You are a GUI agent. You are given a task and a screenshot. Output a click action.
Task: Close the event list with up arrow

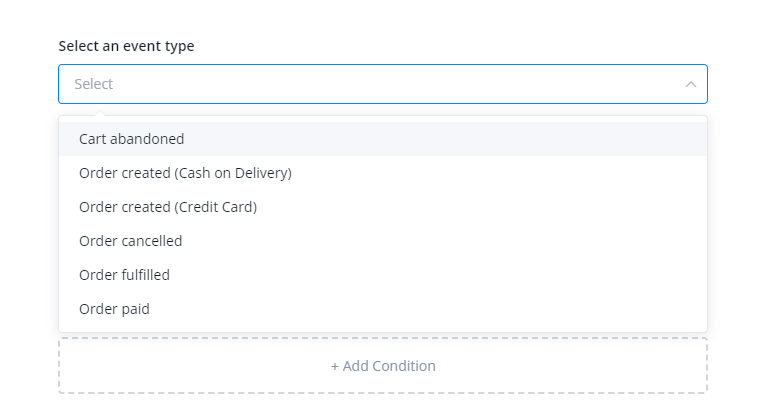(x=690, y=84)
